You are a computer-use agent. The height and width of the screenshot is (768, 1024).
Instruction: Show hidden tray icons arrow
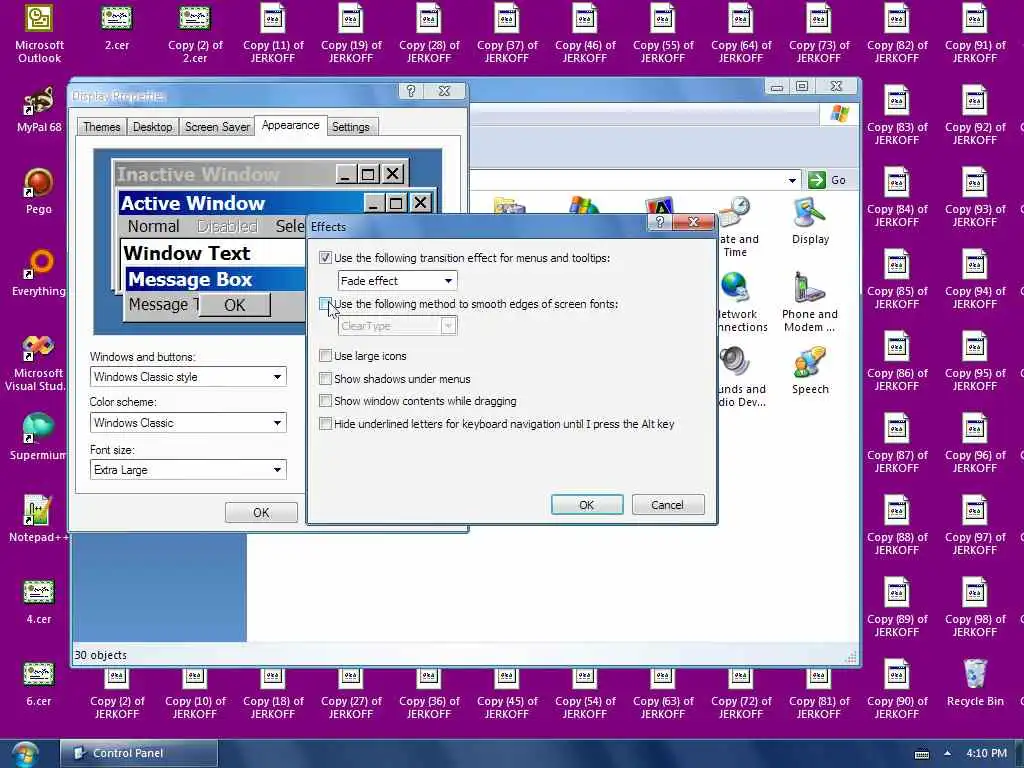pos(947,753)
